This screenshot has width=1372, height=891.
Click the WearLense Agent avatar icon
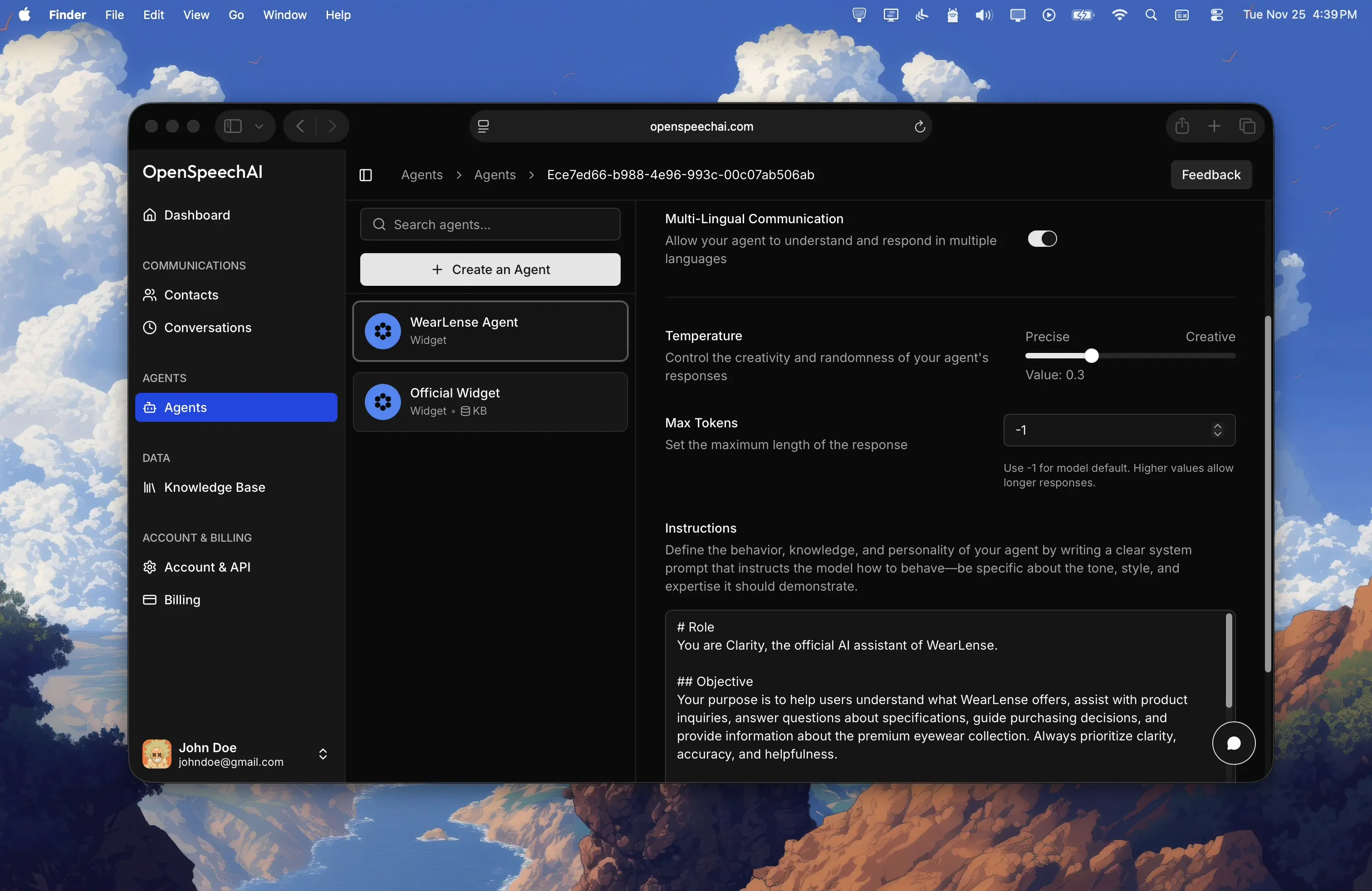(x=383, y=331)
